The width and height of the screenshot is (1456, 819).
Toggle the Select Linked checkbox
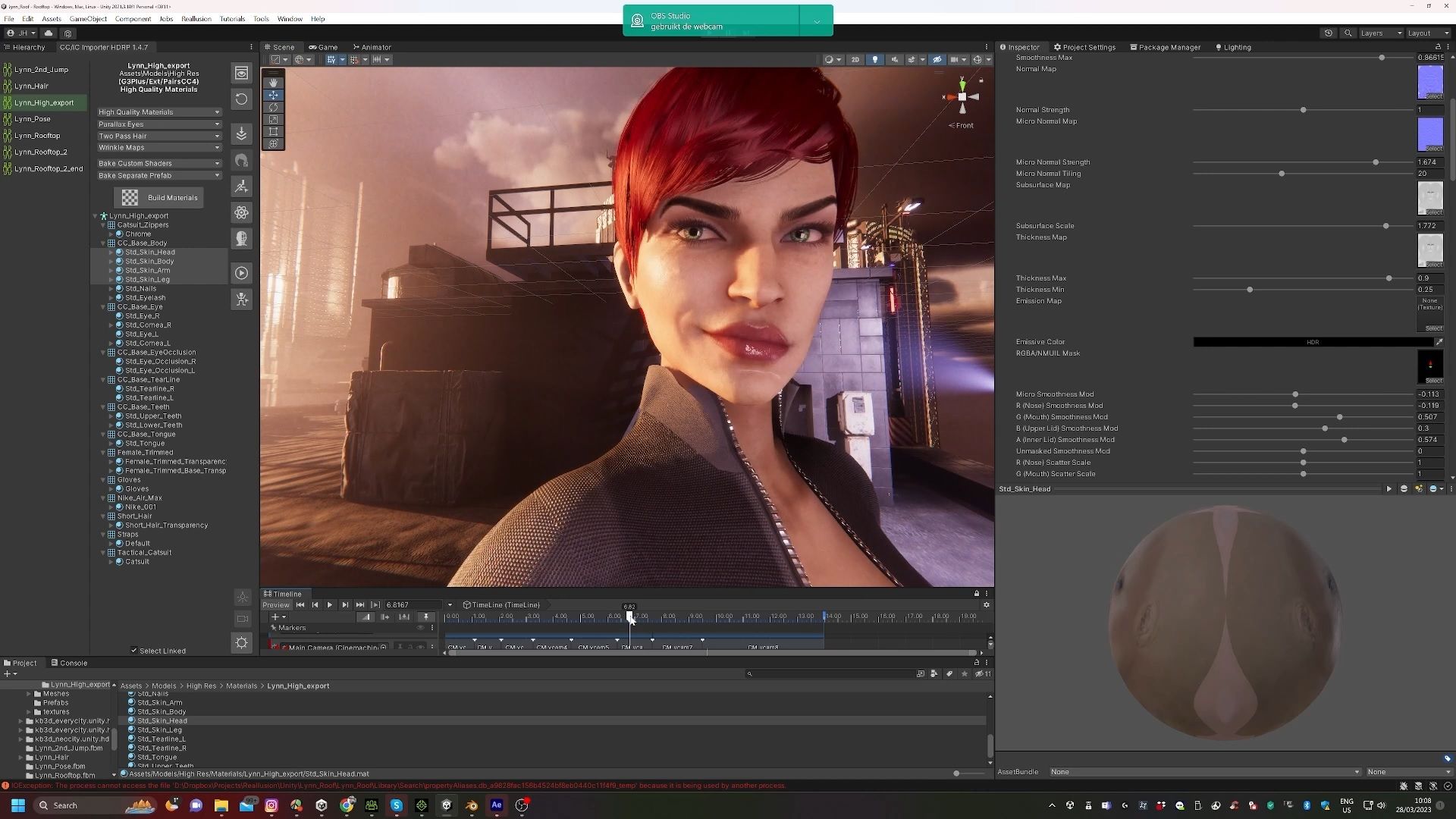pyautogui.click(x=134, y=651)
